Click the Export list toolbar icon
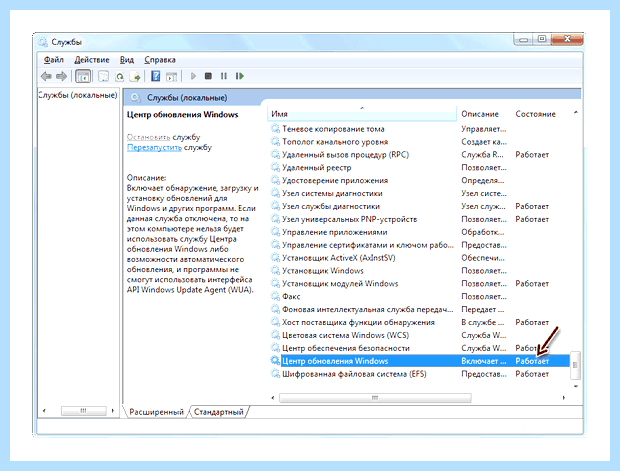620x471 pixels. [x=135, y=76]
